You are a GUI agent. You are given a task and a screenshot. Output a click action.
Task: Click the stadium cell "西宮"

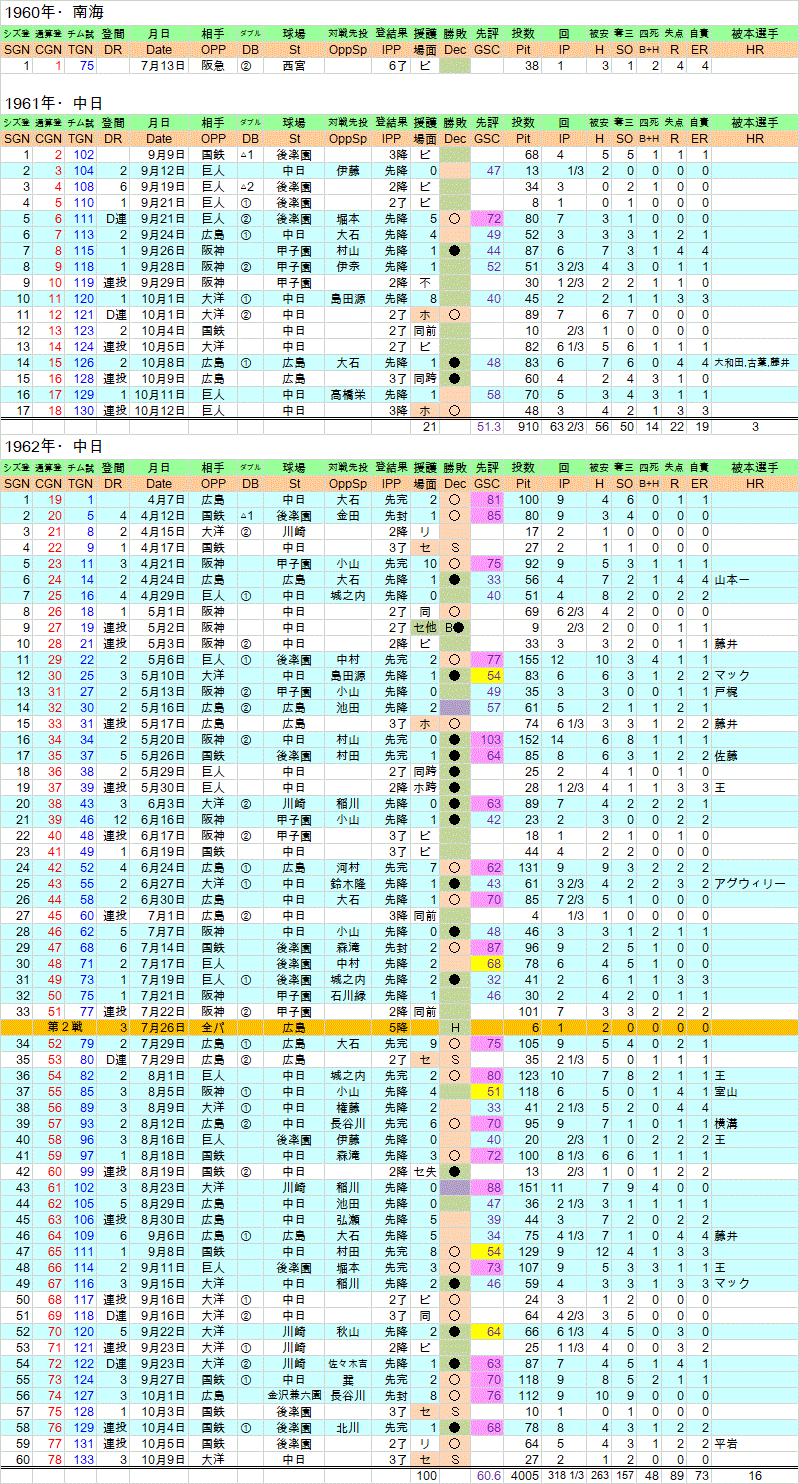click(293, 66)
